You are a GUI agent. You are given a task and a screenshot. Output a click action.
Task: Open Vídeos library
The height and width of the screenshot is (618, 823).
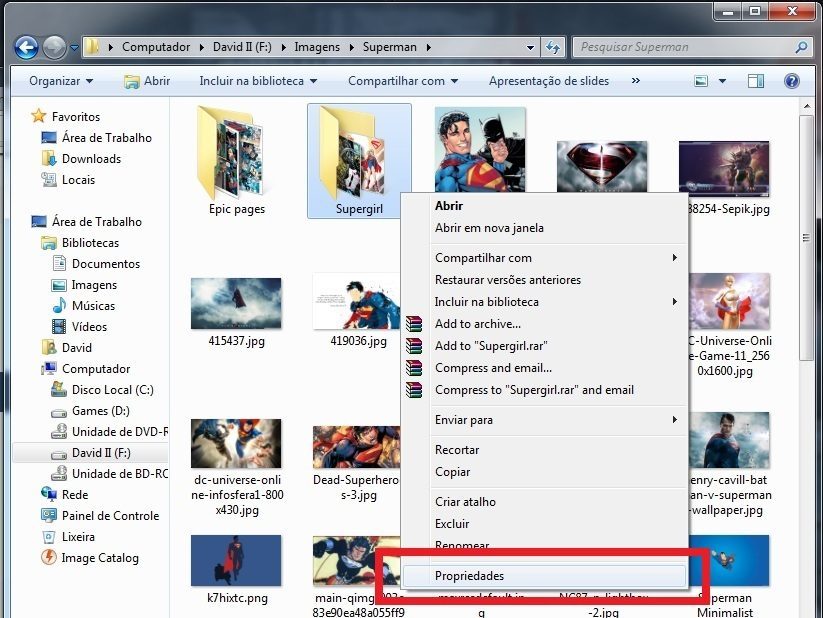coord(89,327)
